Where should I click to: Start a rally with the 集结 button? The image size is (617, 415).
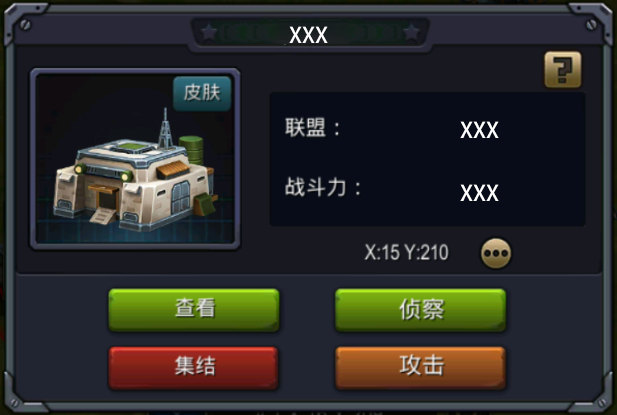click(194, 368)
